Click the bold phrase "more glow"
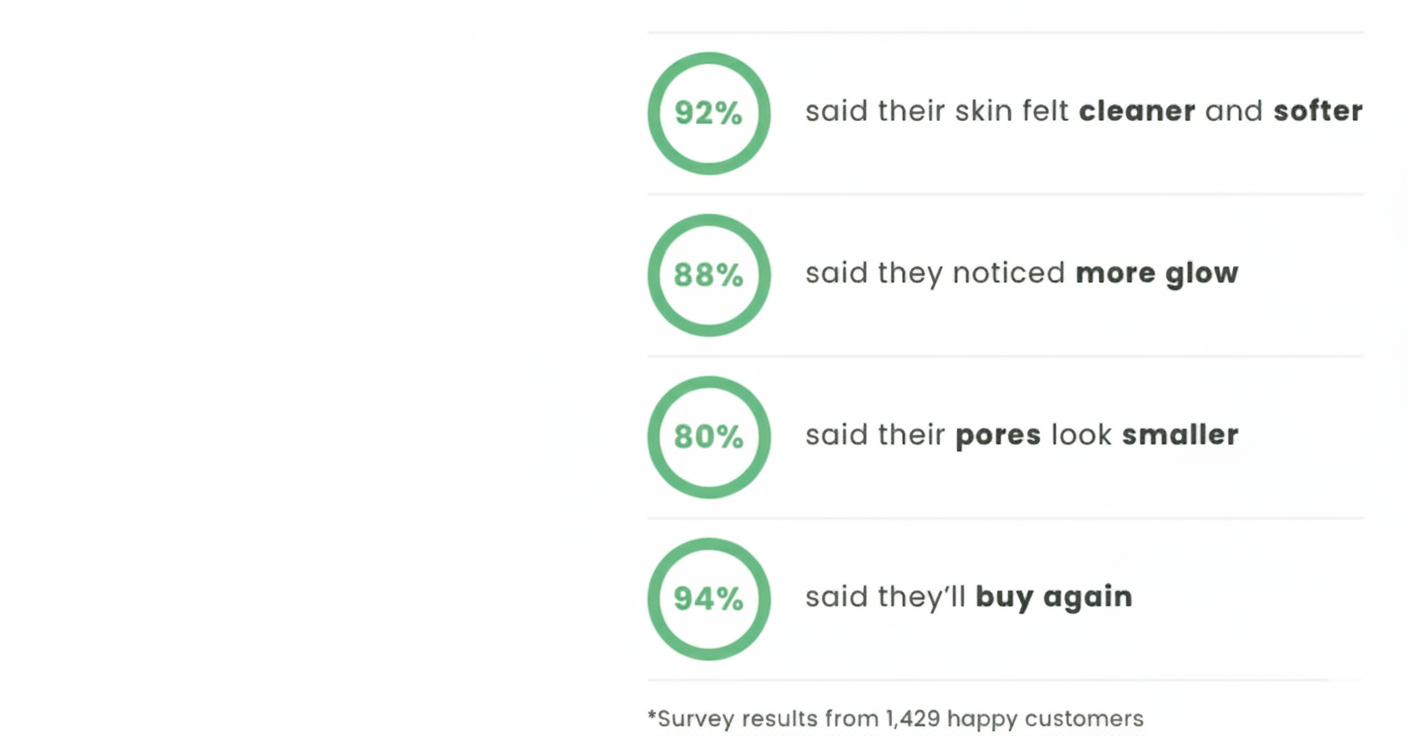 tap(1156, 273)
